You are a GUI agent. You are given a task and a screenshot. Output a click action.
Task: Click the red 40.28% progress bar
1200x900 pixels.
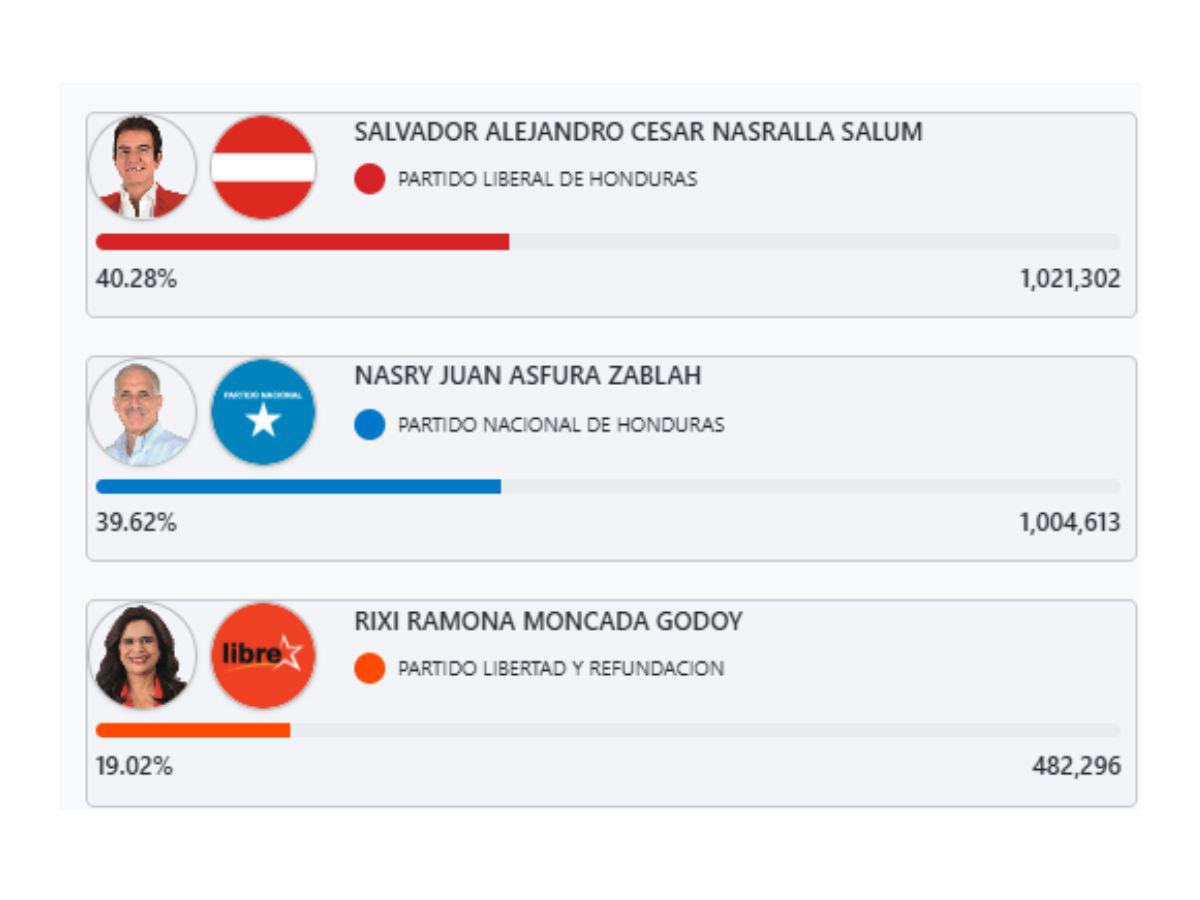tap(302, 242)
